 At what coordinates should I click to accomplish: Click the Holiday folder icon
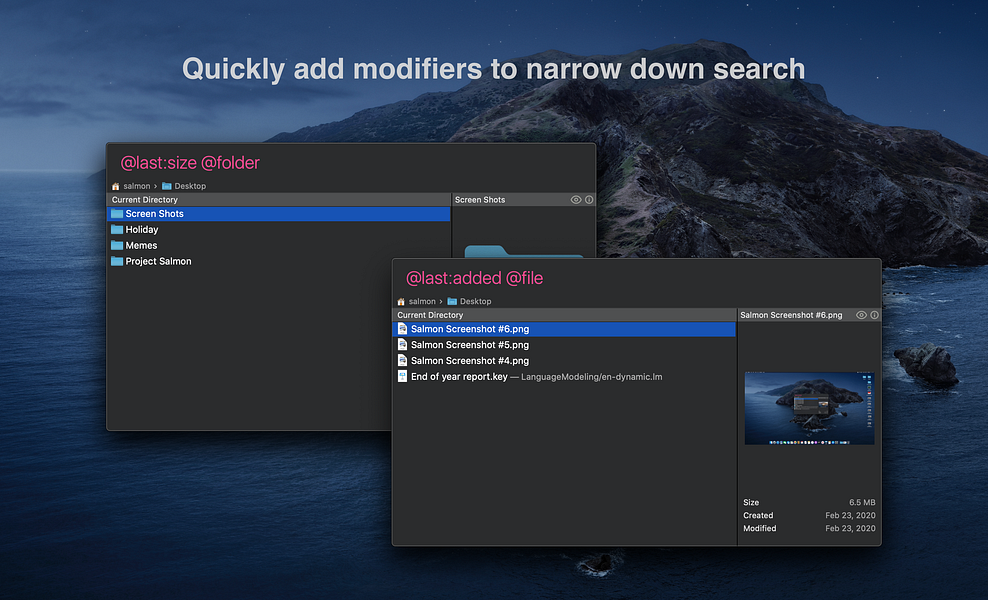point(117,229)
